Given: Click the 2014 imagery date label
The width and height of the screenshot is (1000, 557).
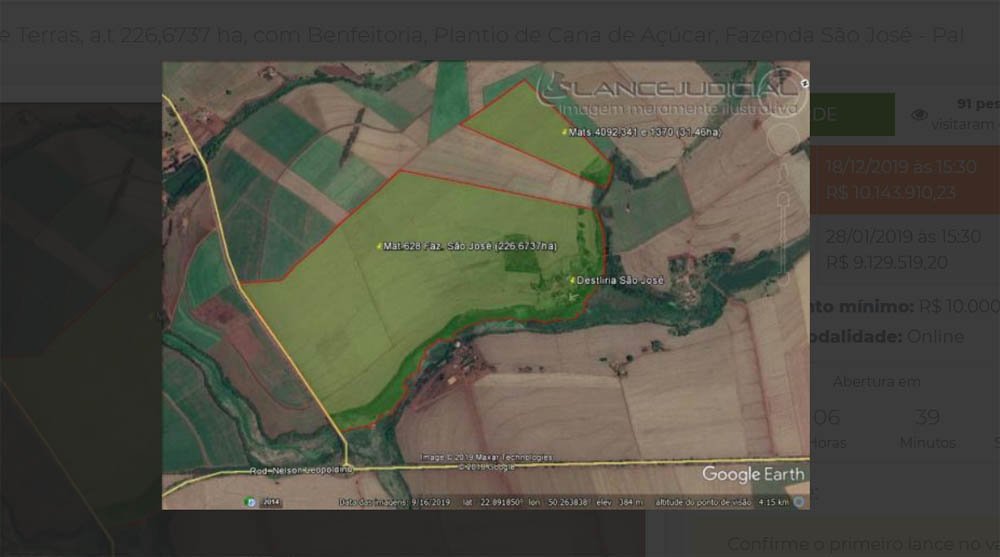Looking at the screenshot, I should click(268, 501).
